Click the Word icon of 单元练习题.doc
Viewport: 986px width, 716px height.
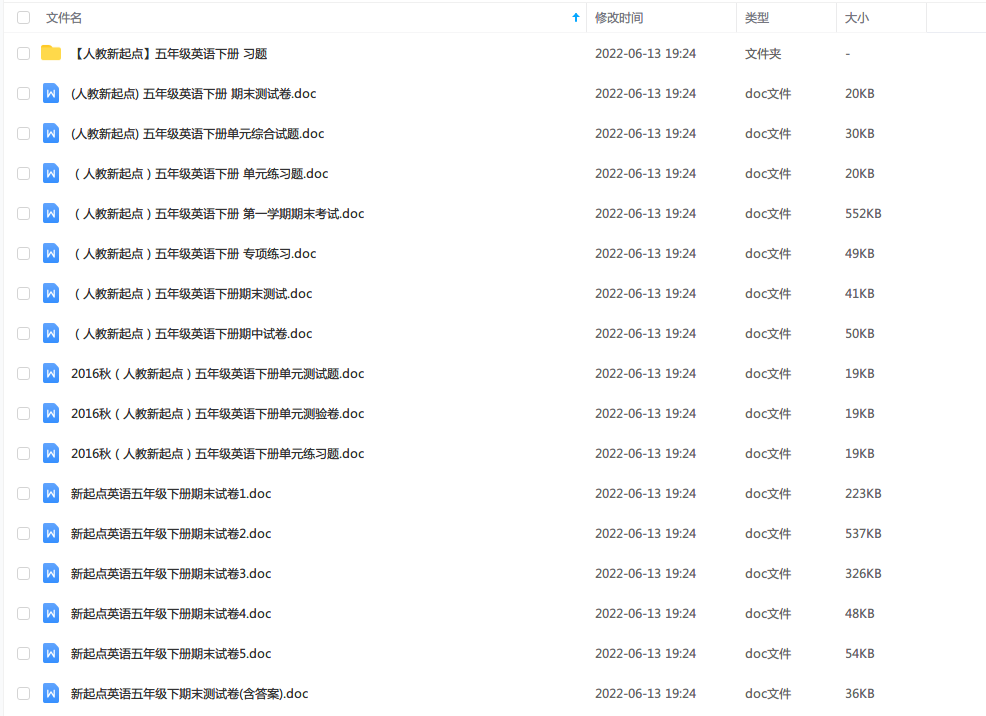coord(51,173)
